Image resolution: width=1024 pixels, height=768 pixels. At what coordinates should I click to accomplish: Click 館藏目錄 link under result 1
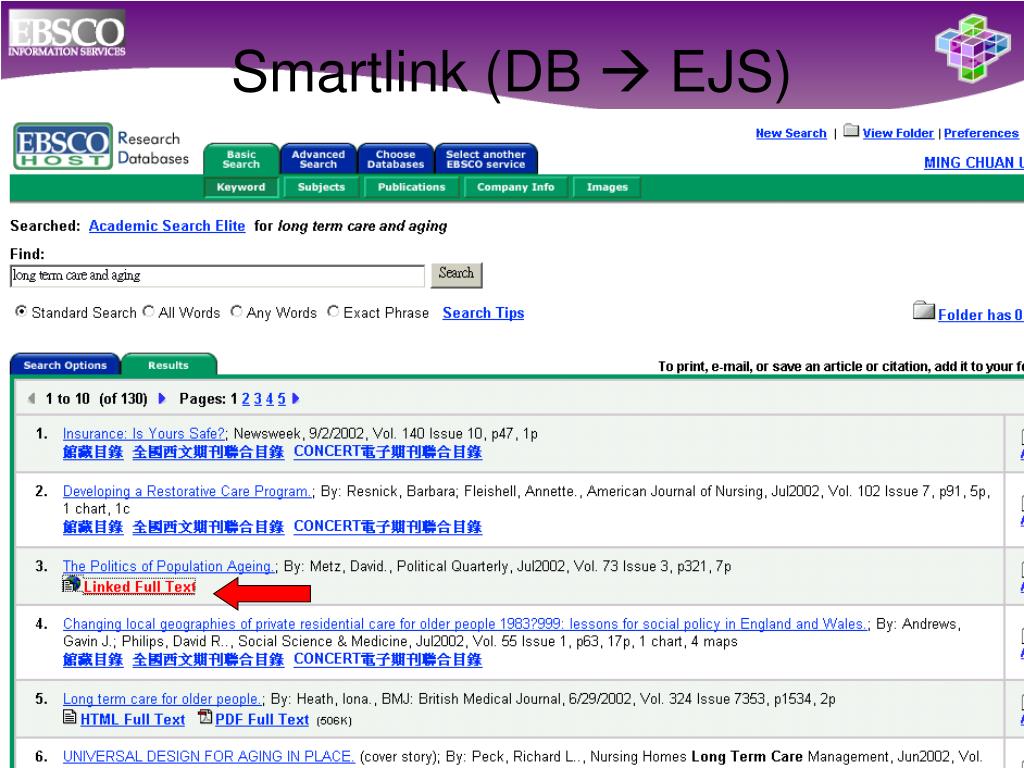coord(93,452)
